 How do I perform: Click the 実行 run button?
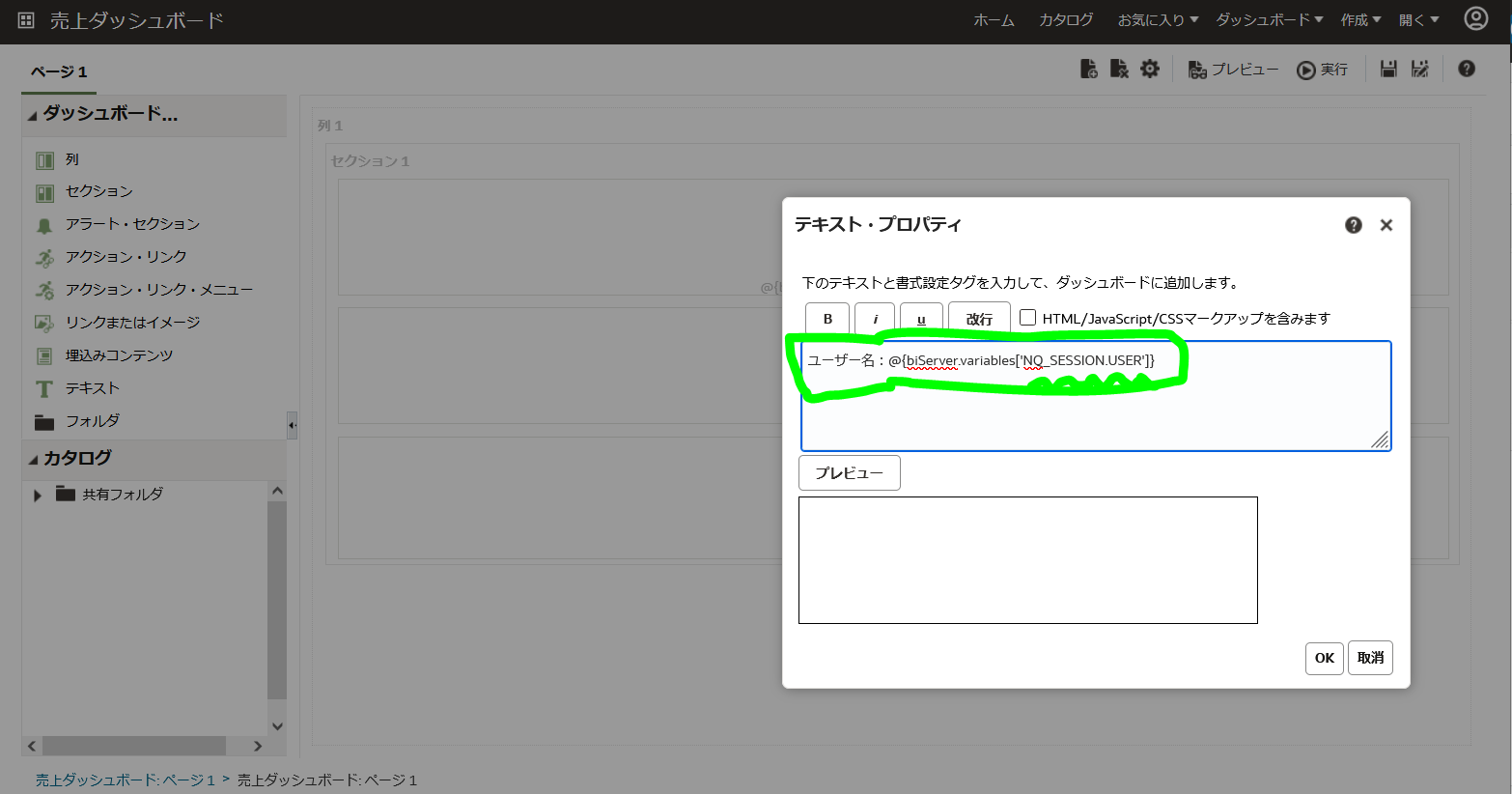tap(1322, 70)
